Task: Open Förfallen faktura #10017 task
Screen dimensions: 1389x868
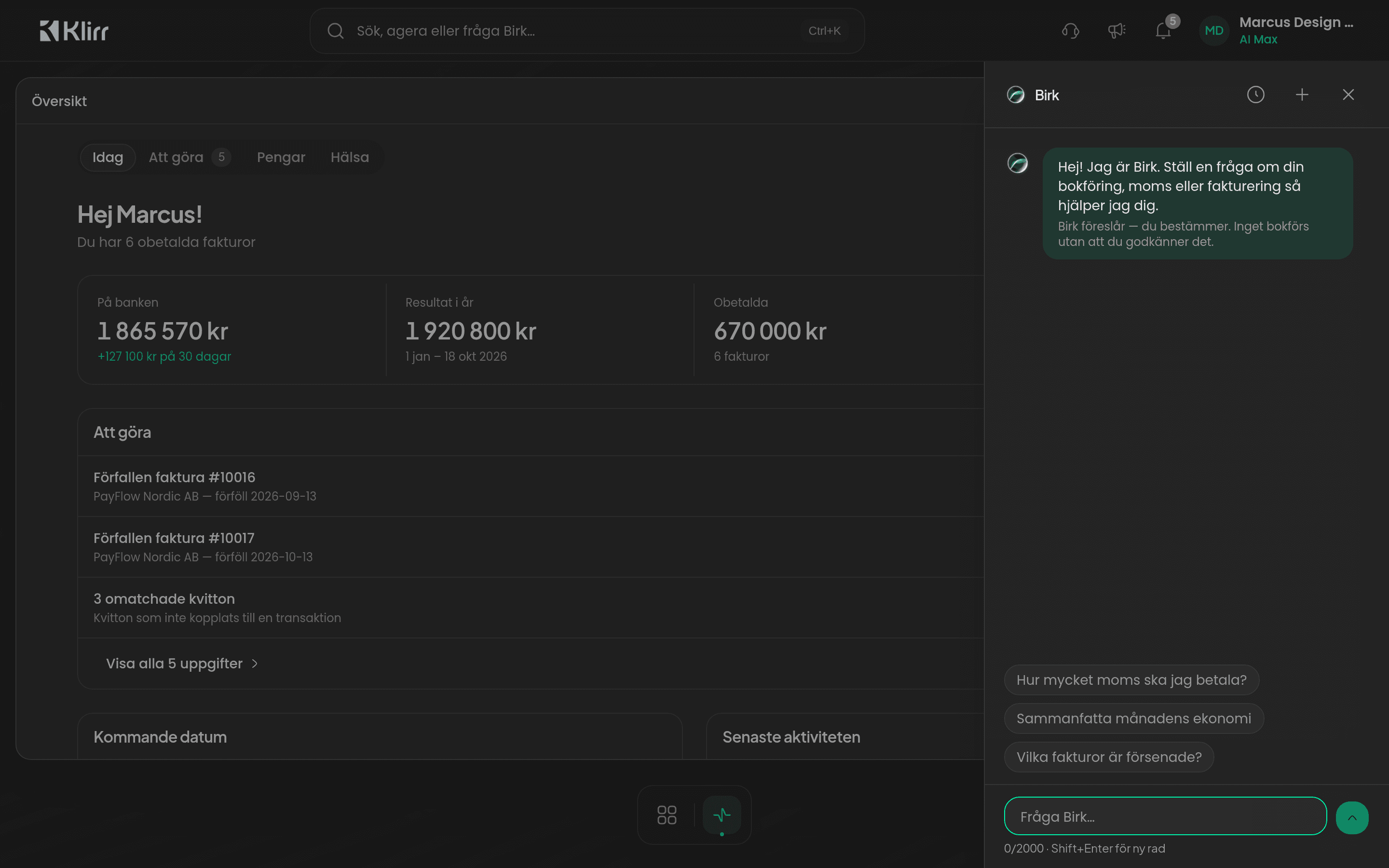Action: 531,547
